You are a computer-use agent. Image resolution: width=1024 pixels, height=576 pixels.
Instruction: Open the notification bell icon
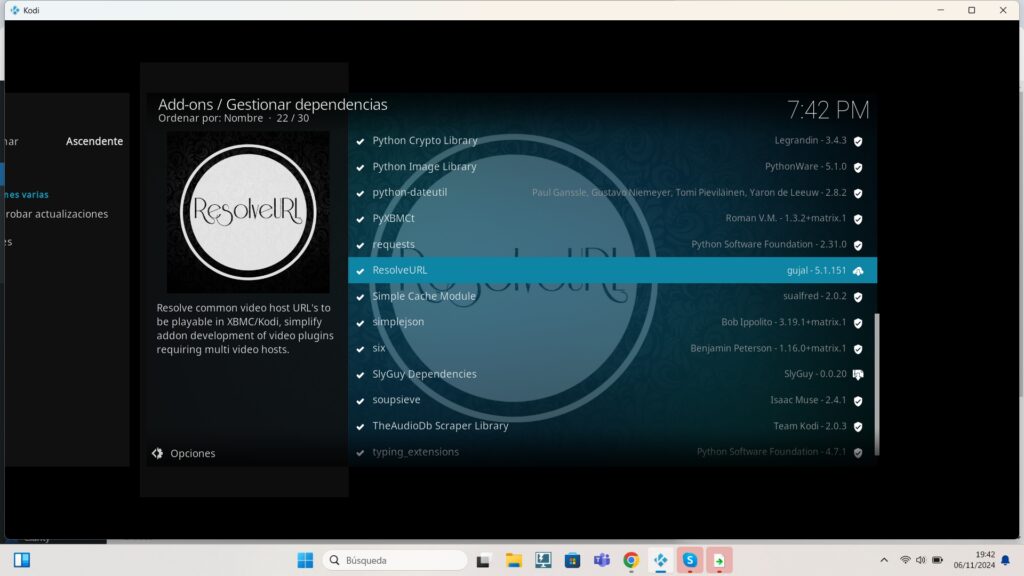[1006, 560]
